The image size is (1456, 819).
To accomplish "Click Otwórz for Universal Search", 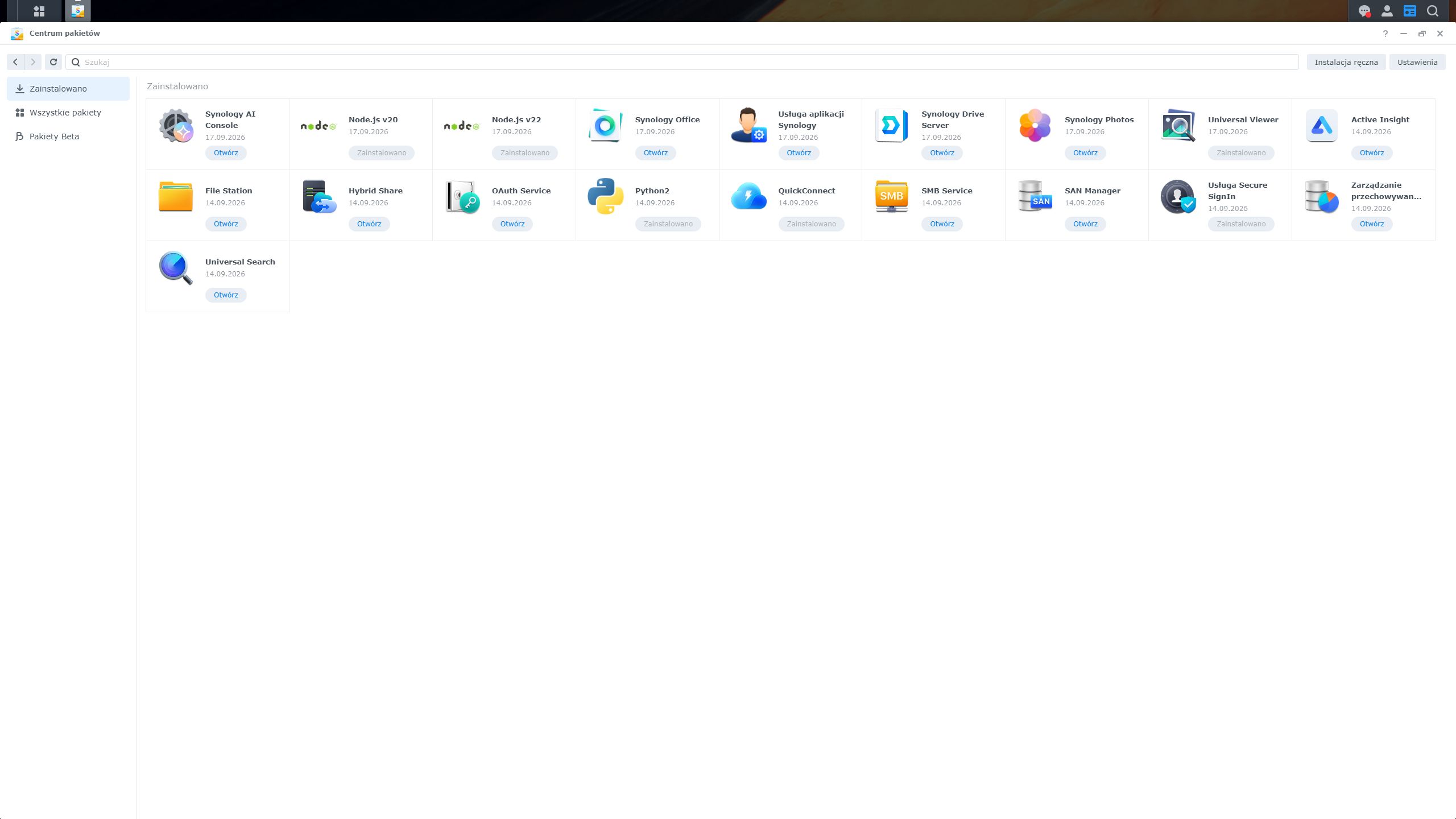I will tap(226, 295).
